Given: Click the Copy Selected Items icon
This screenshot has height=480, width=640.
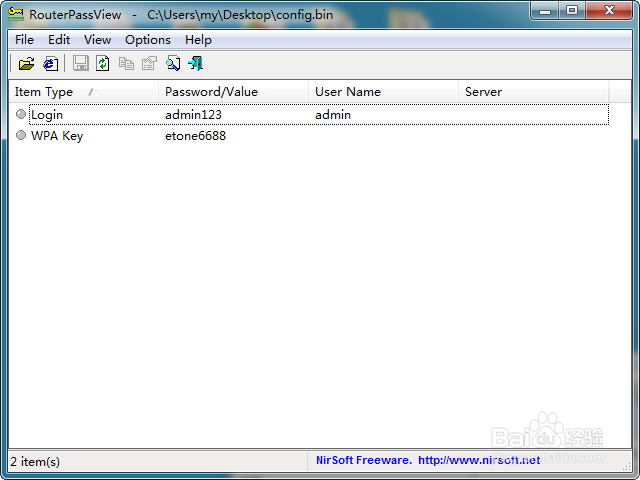Looking at the screenshot, I should 126,64.
